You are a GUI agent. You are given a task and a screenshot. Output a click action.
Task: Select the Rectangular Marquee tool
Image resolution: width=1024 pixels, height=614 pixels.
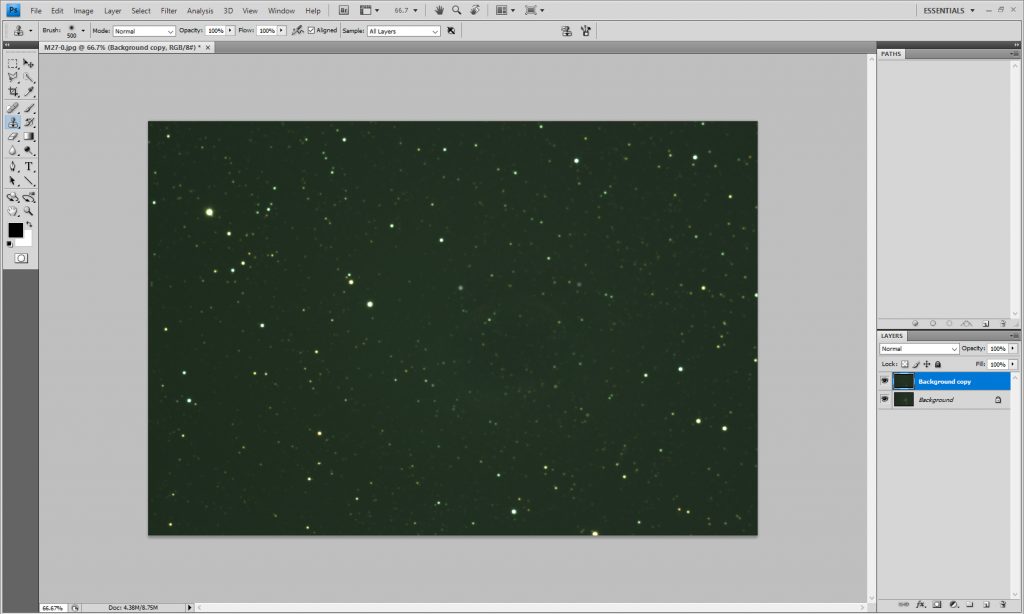click(x=12, y=63)
